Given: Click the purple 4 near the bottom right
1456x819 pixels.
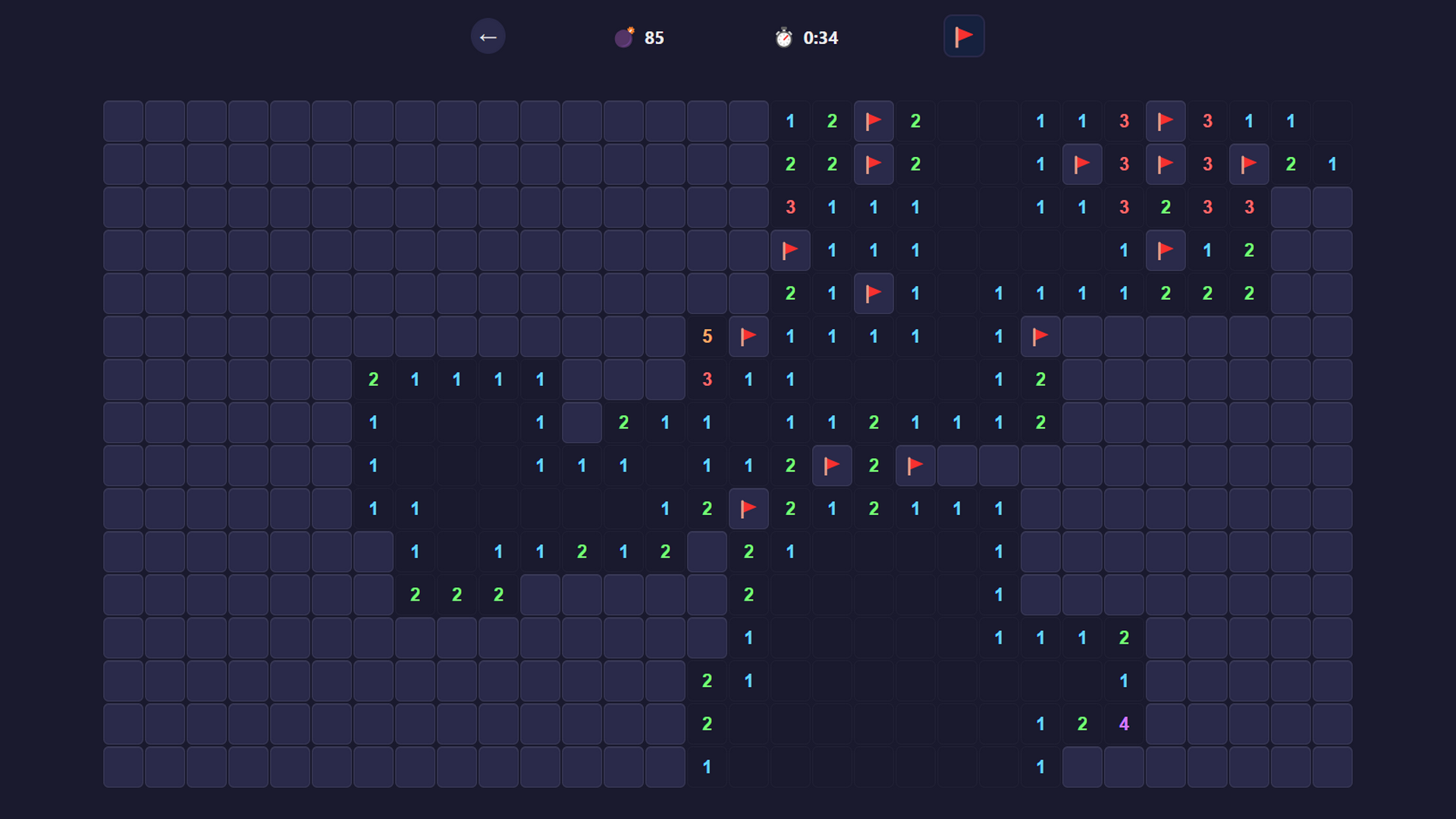Looking at the screenshot, I should (1124, 724).
